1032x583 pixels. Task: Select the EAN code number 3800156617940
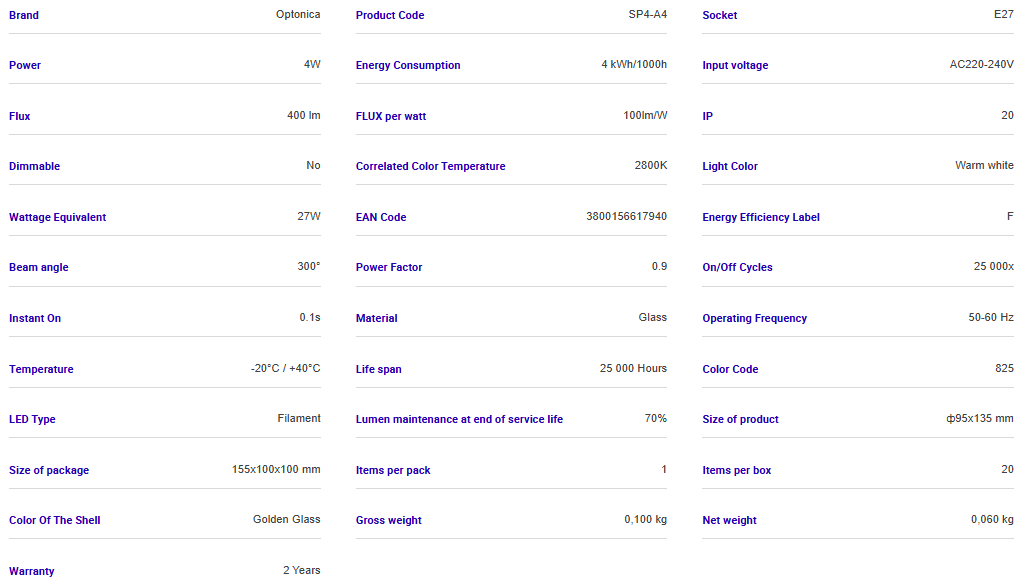click(x=626, y=217)
